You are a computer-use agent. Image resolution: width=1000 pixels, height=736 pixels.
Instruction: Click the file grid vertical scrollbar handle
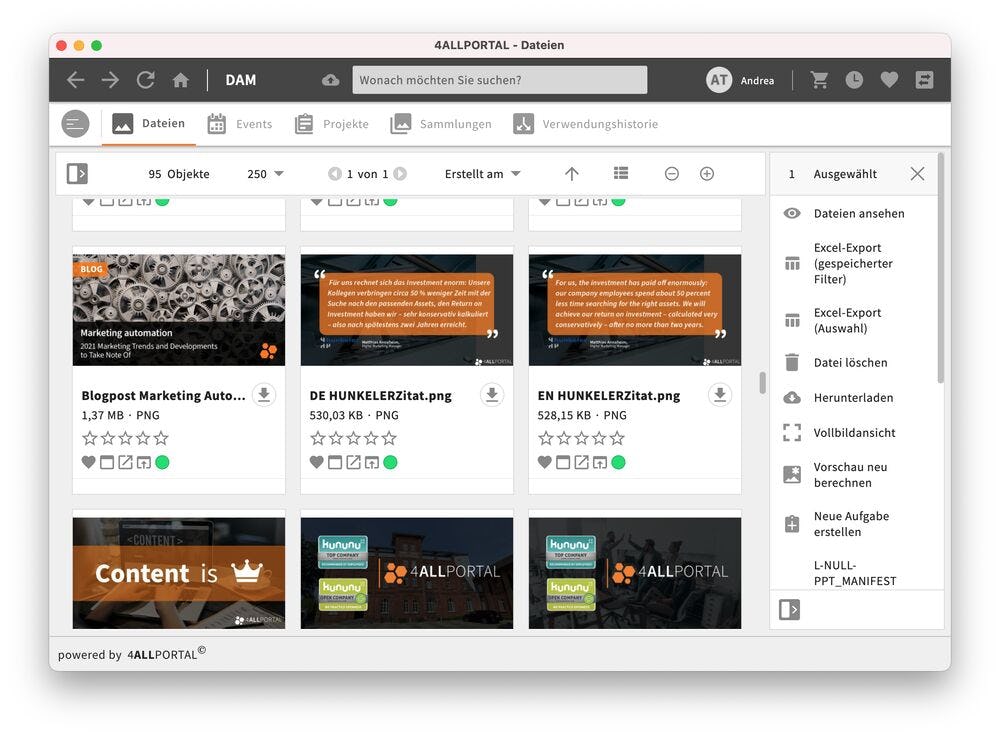pos(762,383)
